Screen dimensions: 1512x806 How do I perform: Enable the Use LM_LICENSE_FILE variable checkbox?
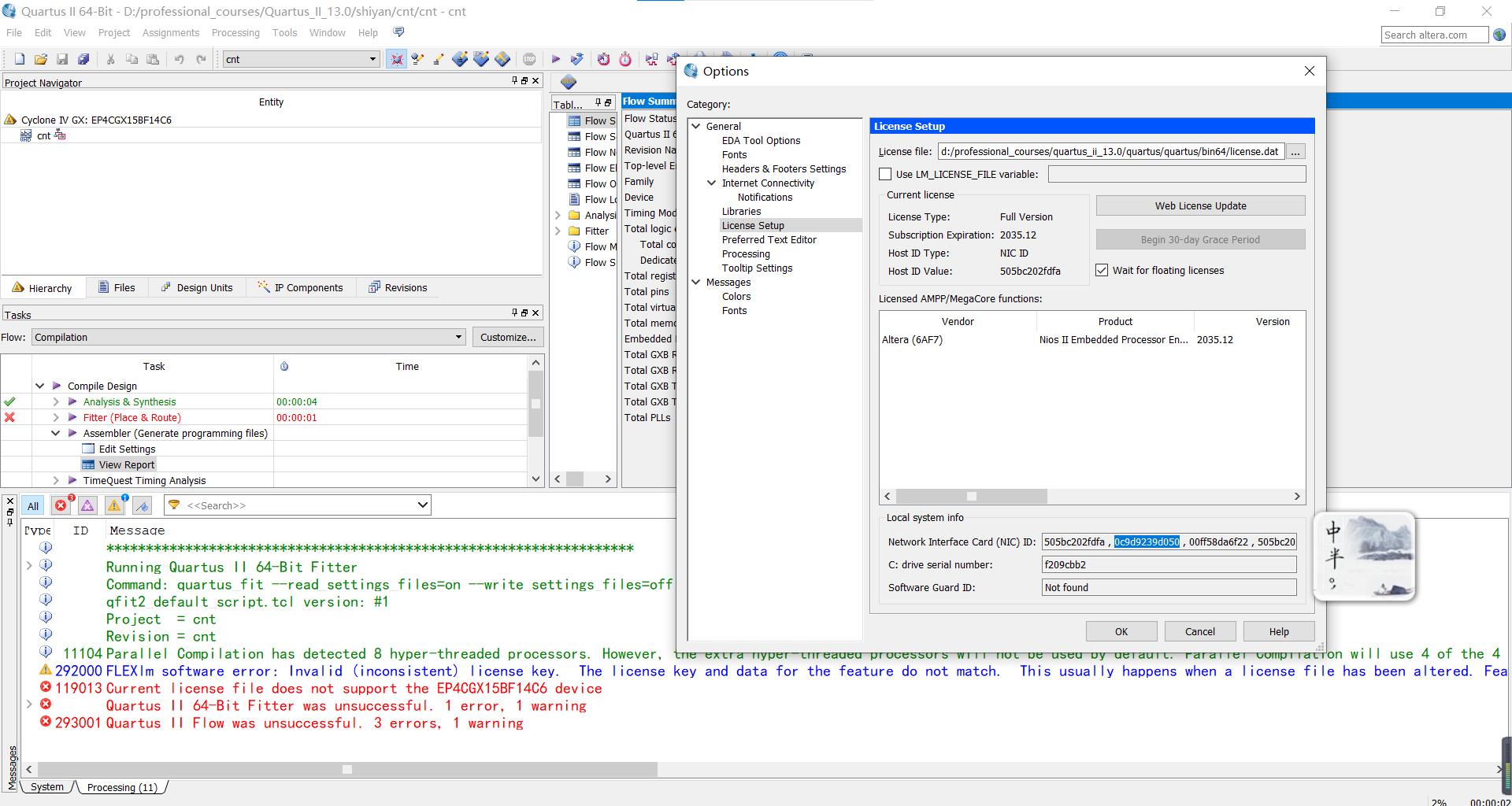(x=885, y=174)
